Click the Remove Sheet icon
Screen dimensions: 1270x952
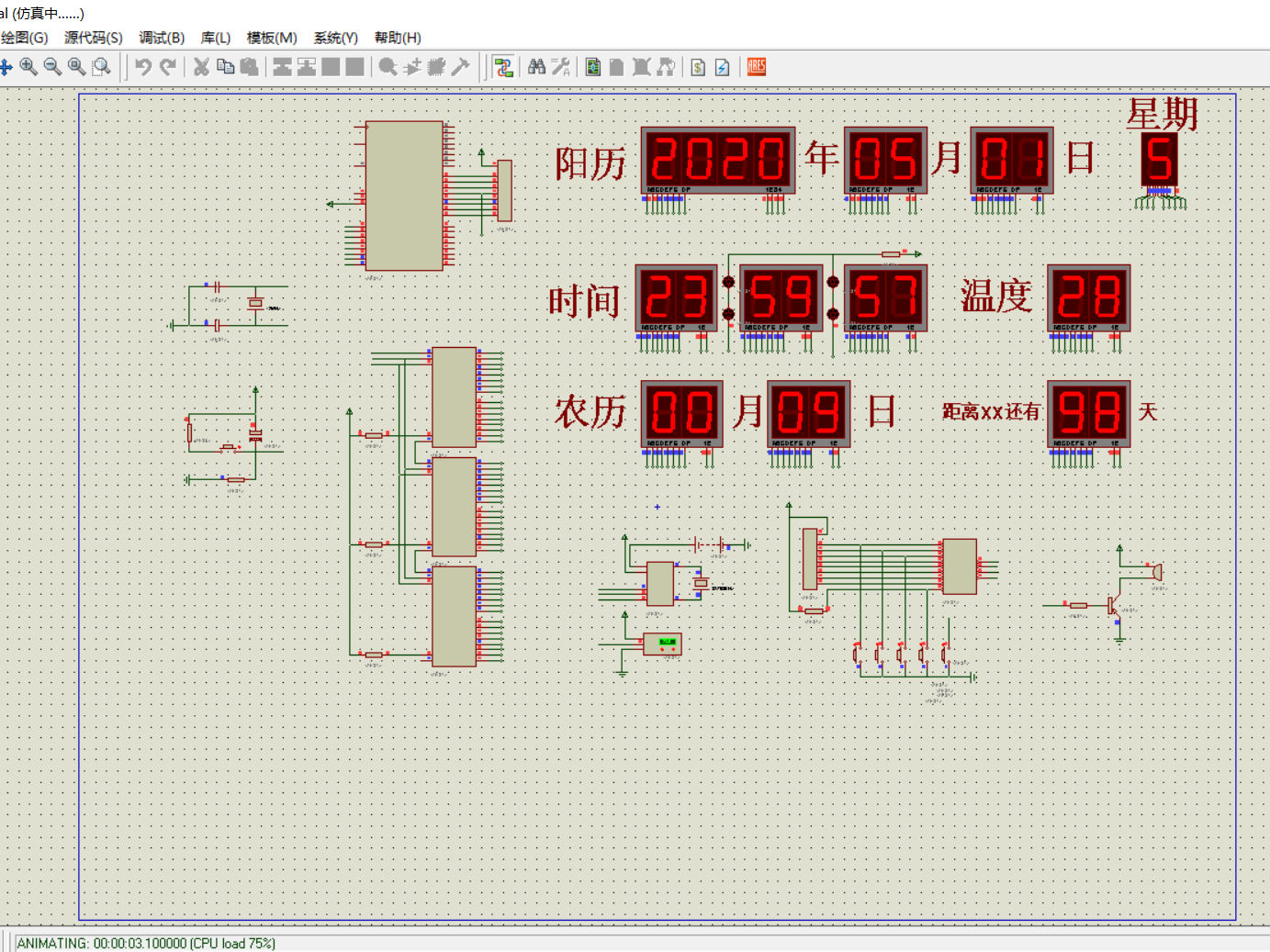pos(642,67)
